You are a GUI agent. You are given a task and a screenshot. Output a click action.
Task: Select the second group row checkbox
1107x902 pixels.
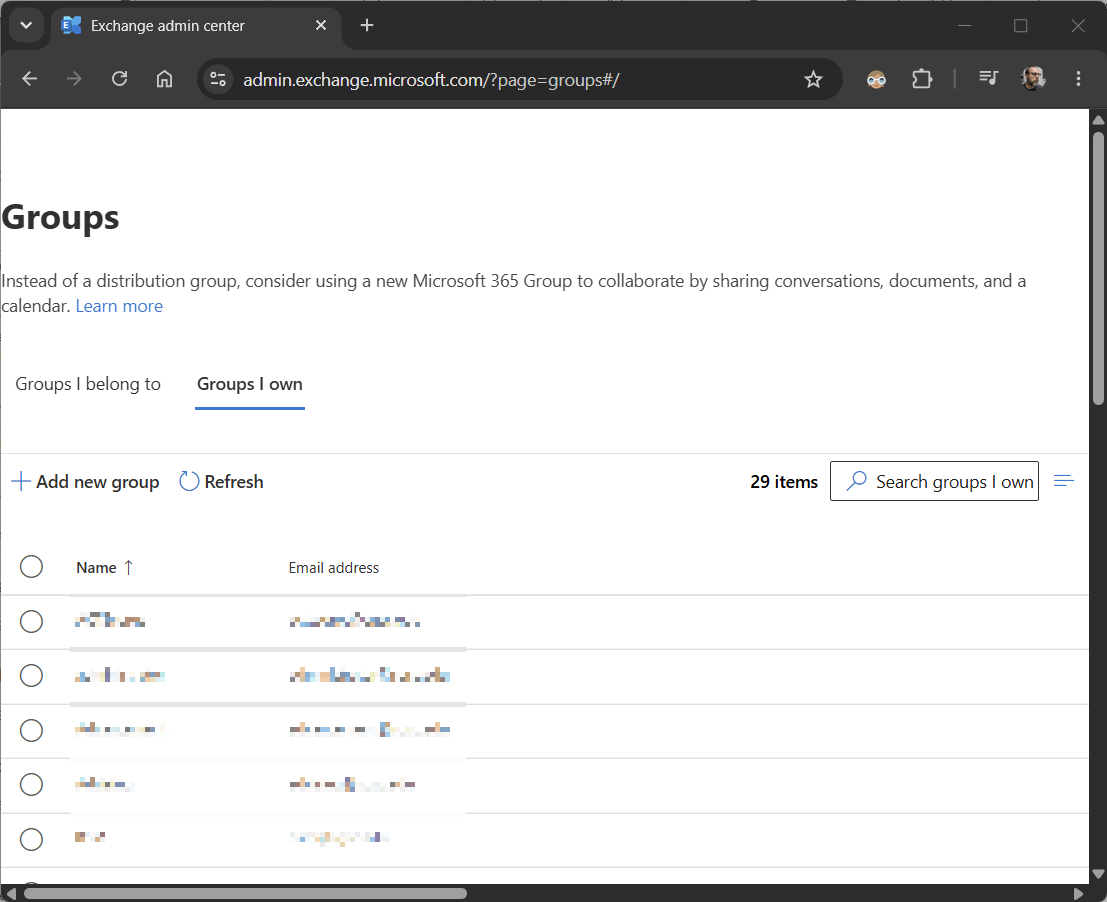[x=31, y=675]
